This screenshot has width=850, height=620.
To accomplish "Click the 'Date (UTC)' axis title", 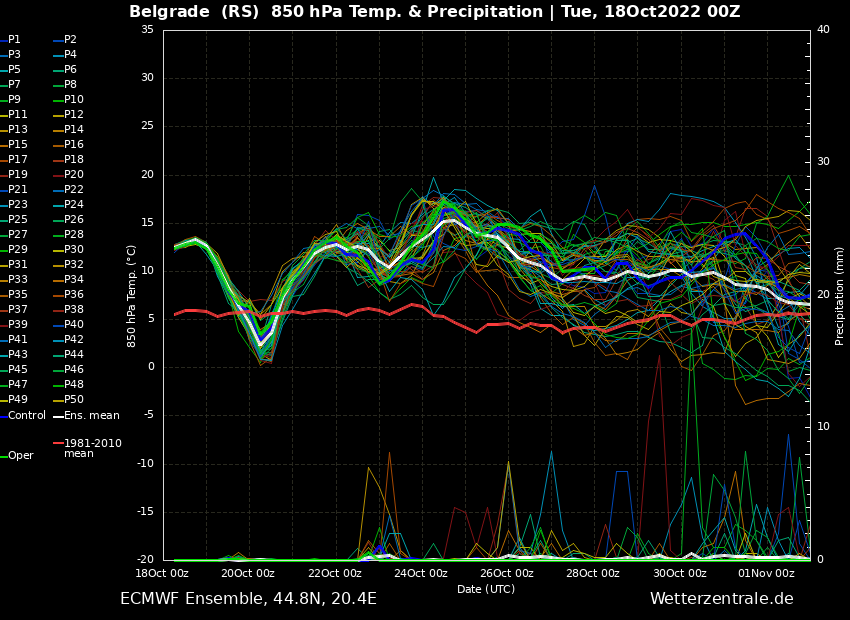I will pos(486,589).
